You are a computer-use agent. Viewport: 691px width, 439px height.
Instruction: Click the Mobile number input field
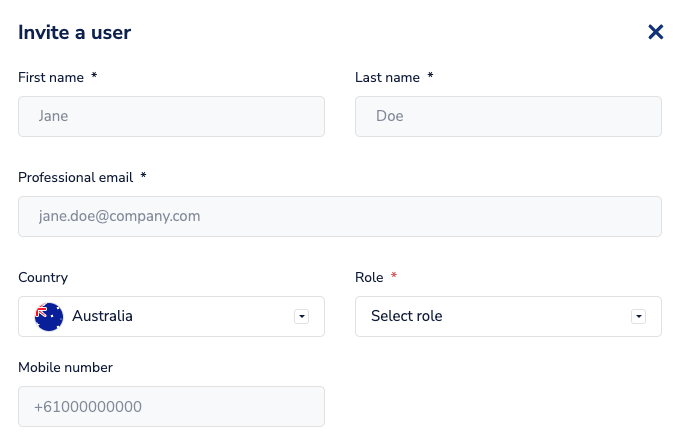(171, 407)
